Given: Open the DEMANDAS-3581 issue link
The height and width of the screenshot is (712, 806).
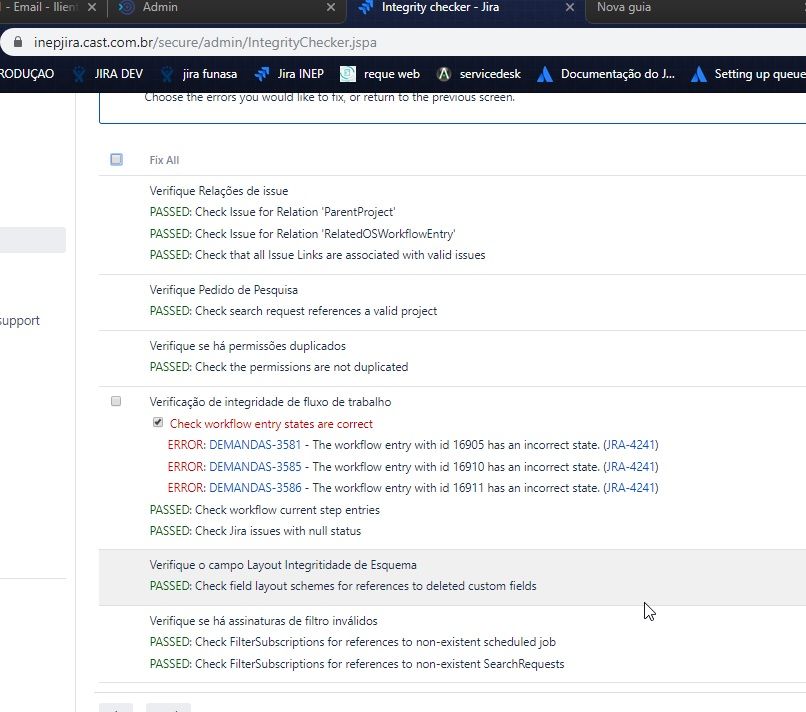Looking at the screenshot, I should [x=254, y=445].
